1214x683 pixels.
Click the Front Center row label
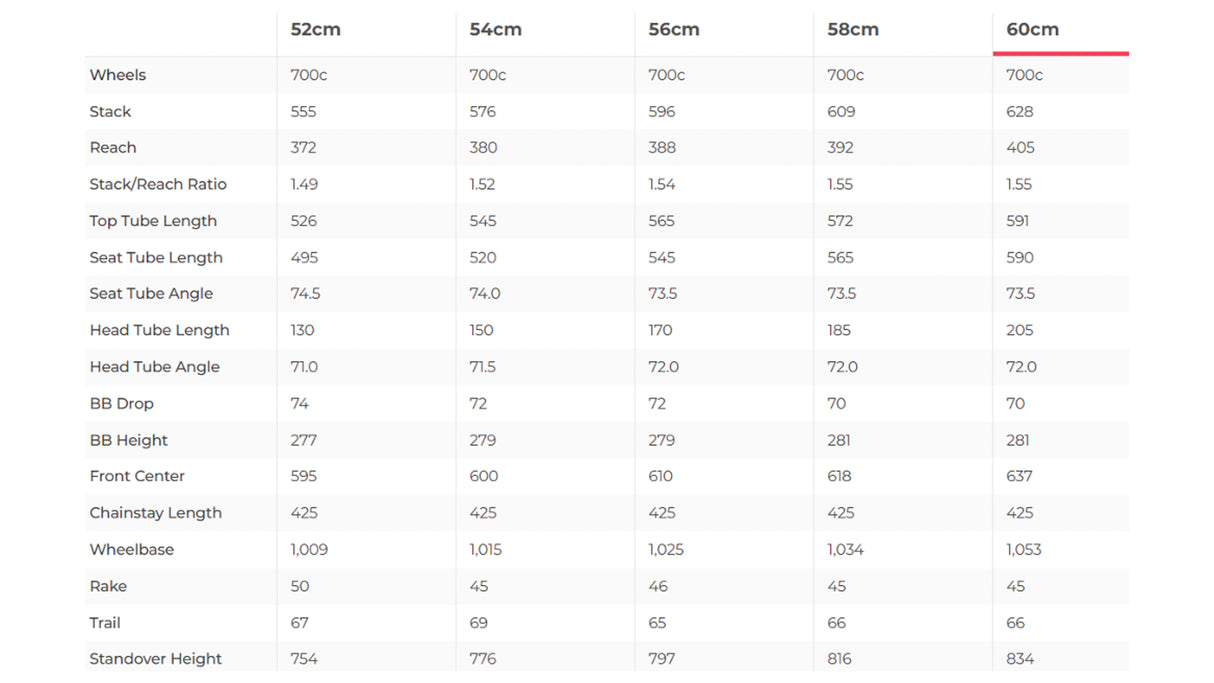point(137,477)
